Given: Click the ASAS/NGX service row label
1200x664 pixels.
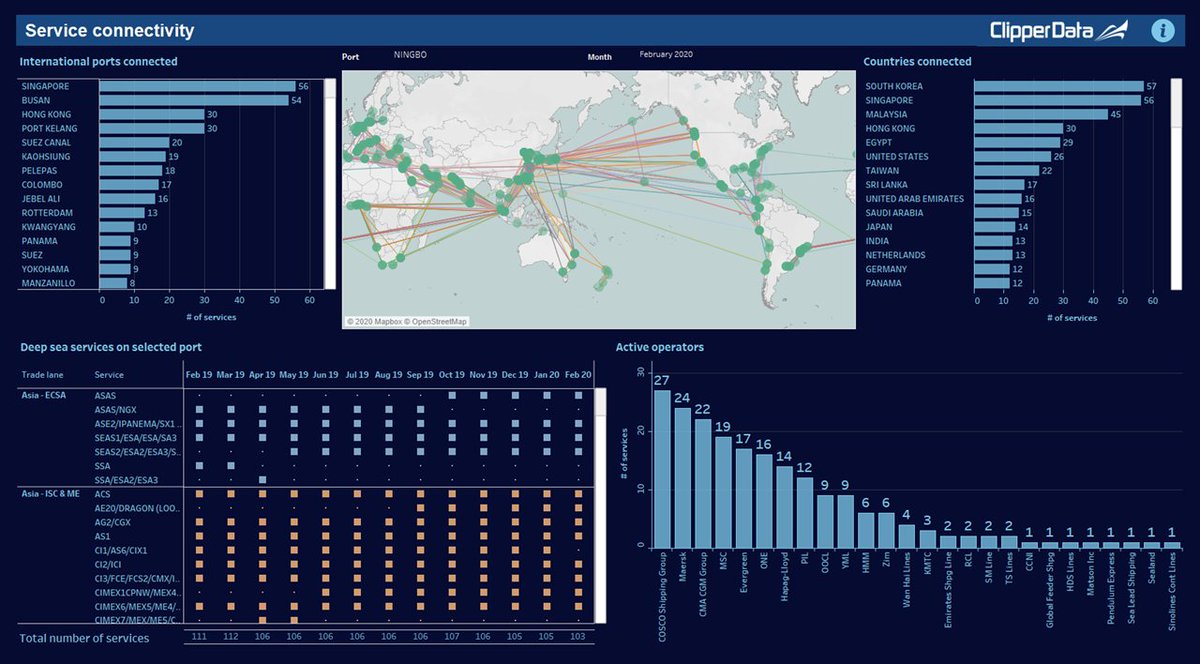Looking at the screenshot, I should click(115, 409).
